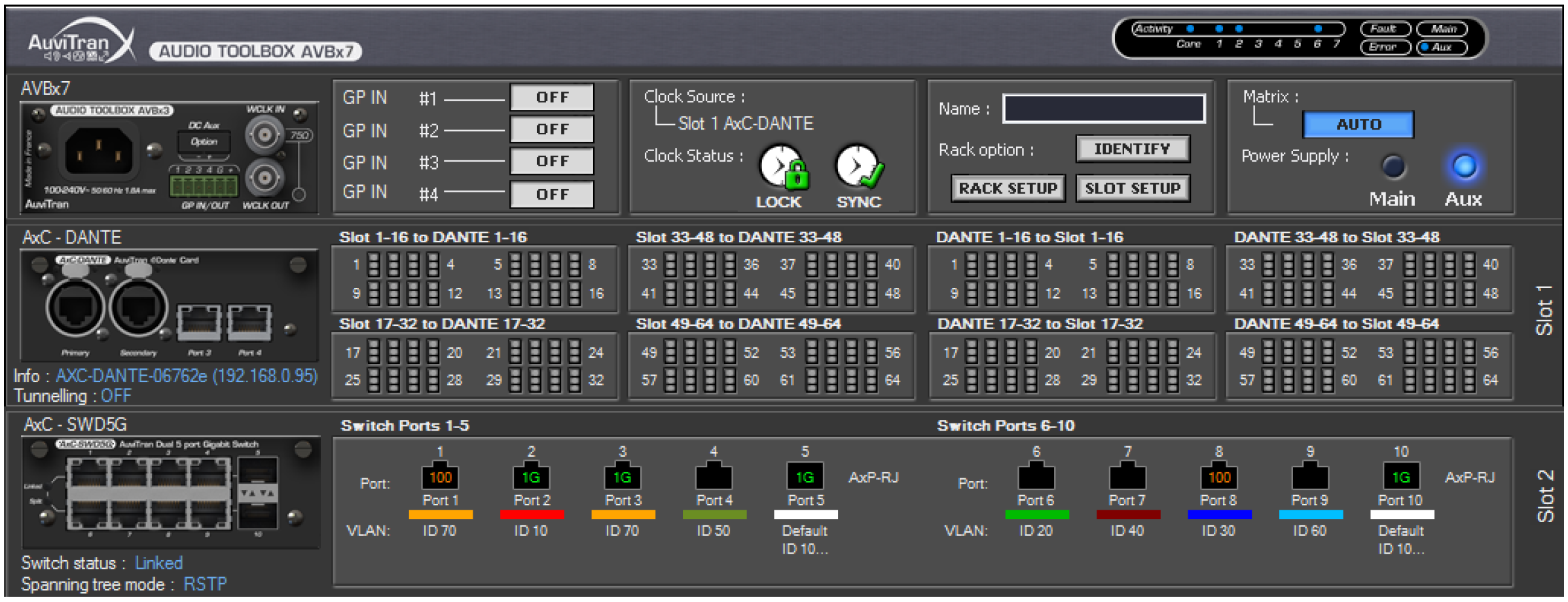Viewport: 1568px width, 602px height.
Task: Click the Activity core LED strip
Action: (x=1237, y=29)
